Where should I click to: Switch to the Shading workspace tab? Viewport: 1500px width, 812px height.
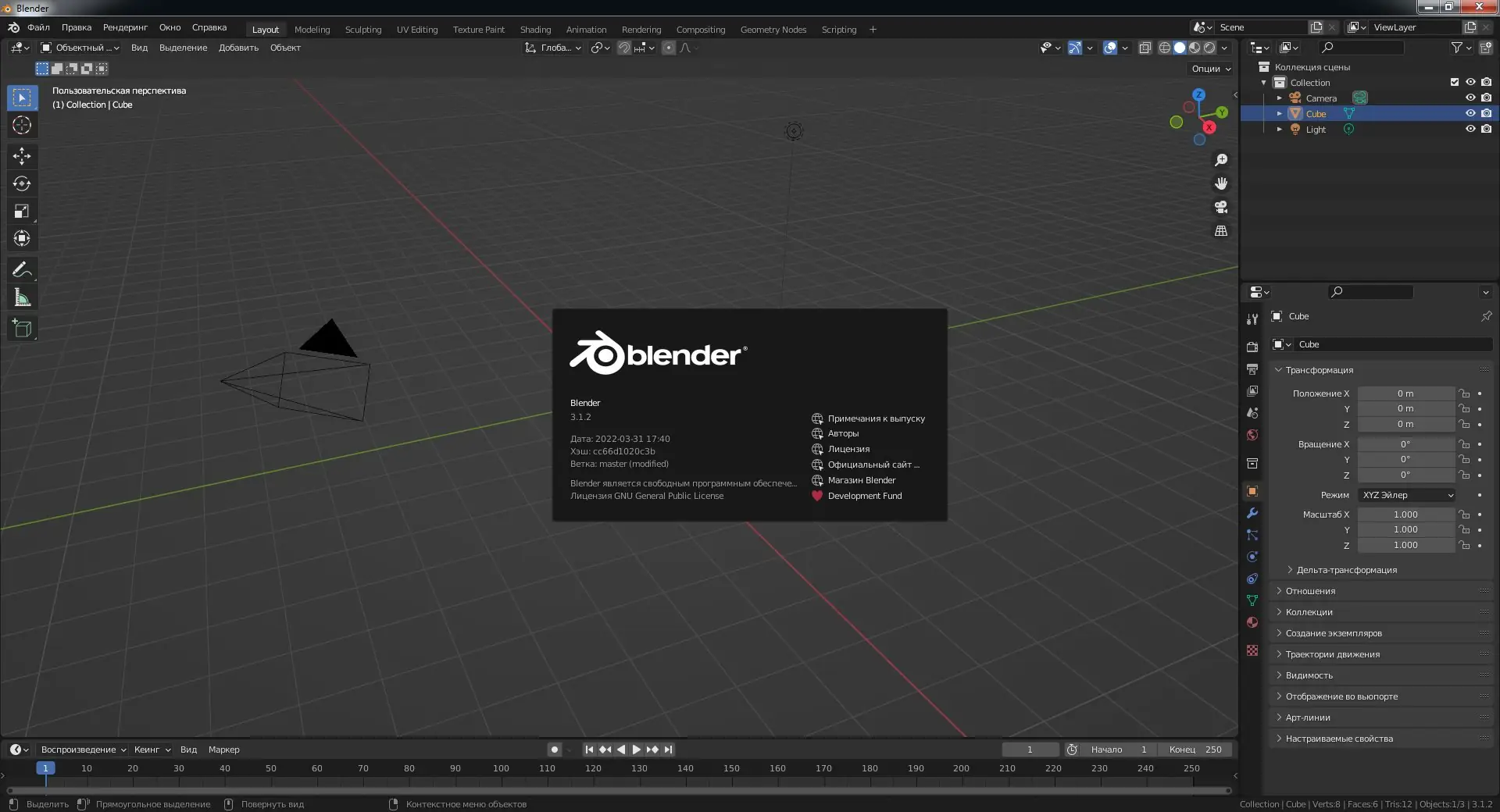pyautogui.click(x=535, y=30)
